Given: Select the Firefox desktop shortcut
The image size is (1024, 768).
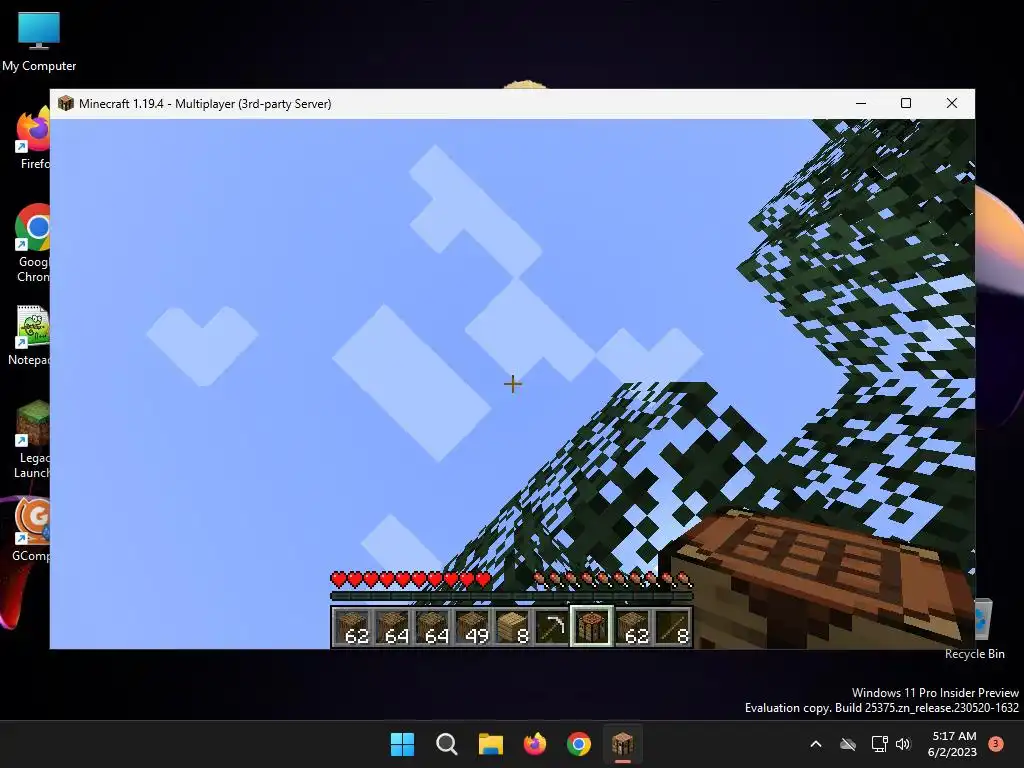Looking at the screenshot, I should pos(33,138).
